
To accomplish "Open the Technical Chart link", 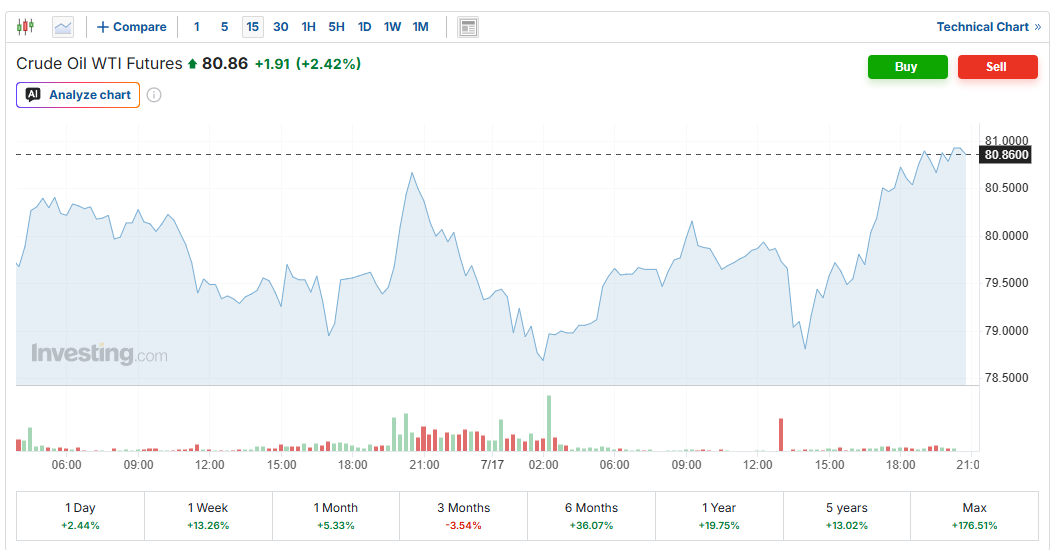I will 989,27.
